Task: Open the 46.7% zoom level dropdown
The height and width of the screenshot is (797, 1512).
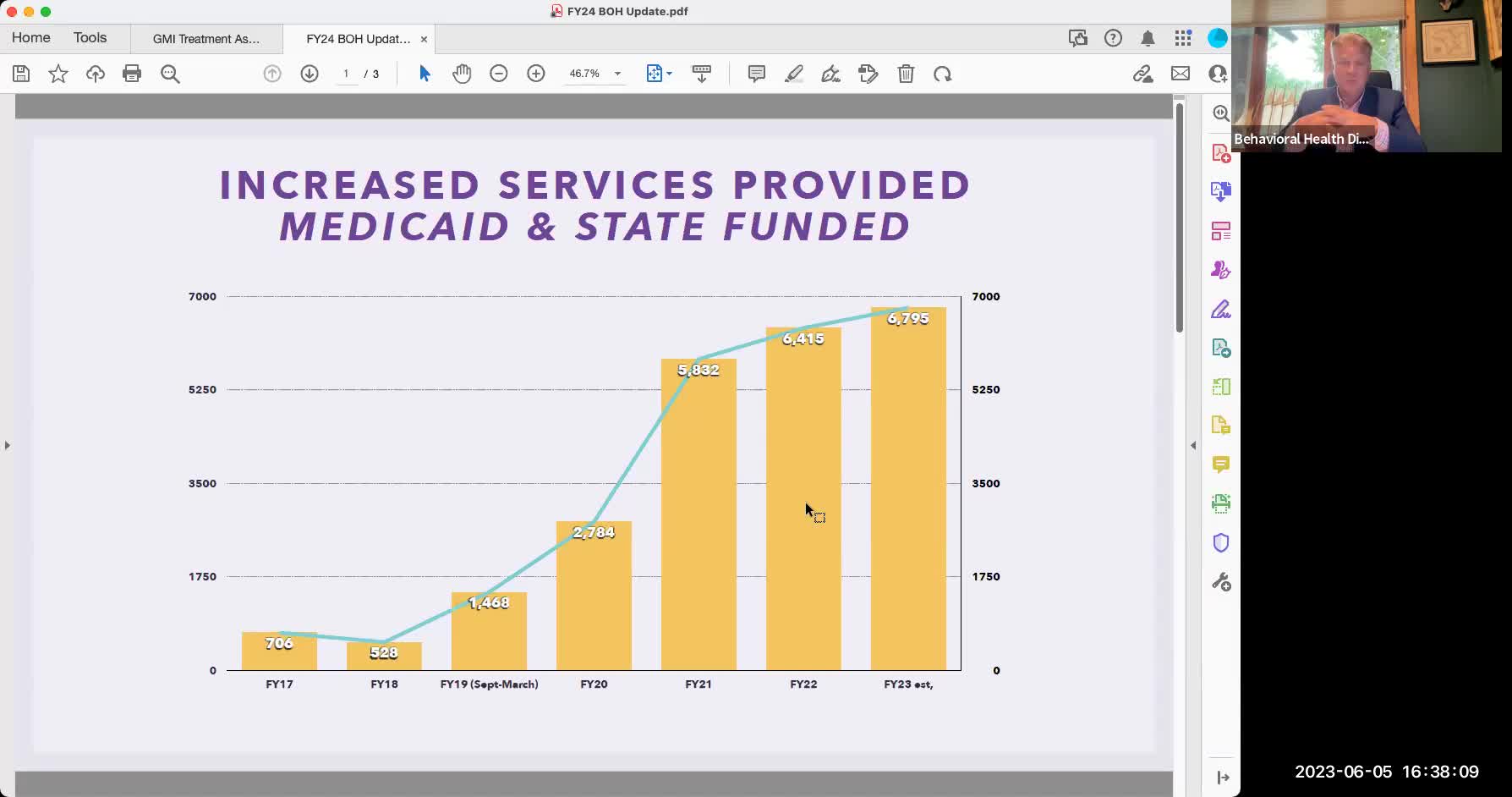Action: pos(618,74)
